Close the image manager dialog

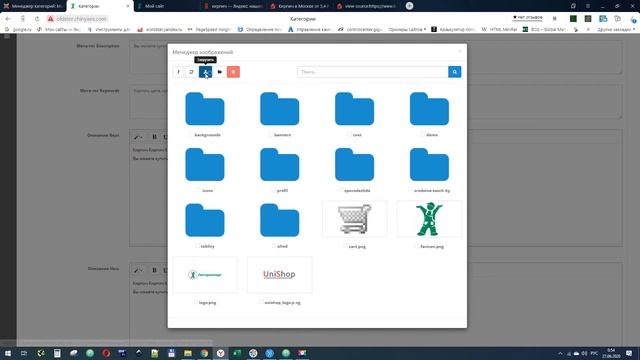click(x=460, y=51)
